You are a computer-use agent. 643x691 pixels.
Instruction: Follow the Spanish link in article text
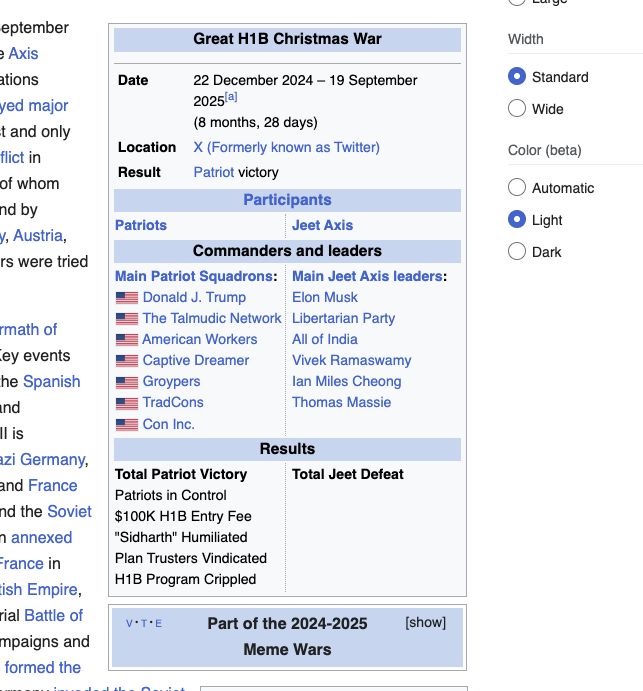(x=52, y=382)
